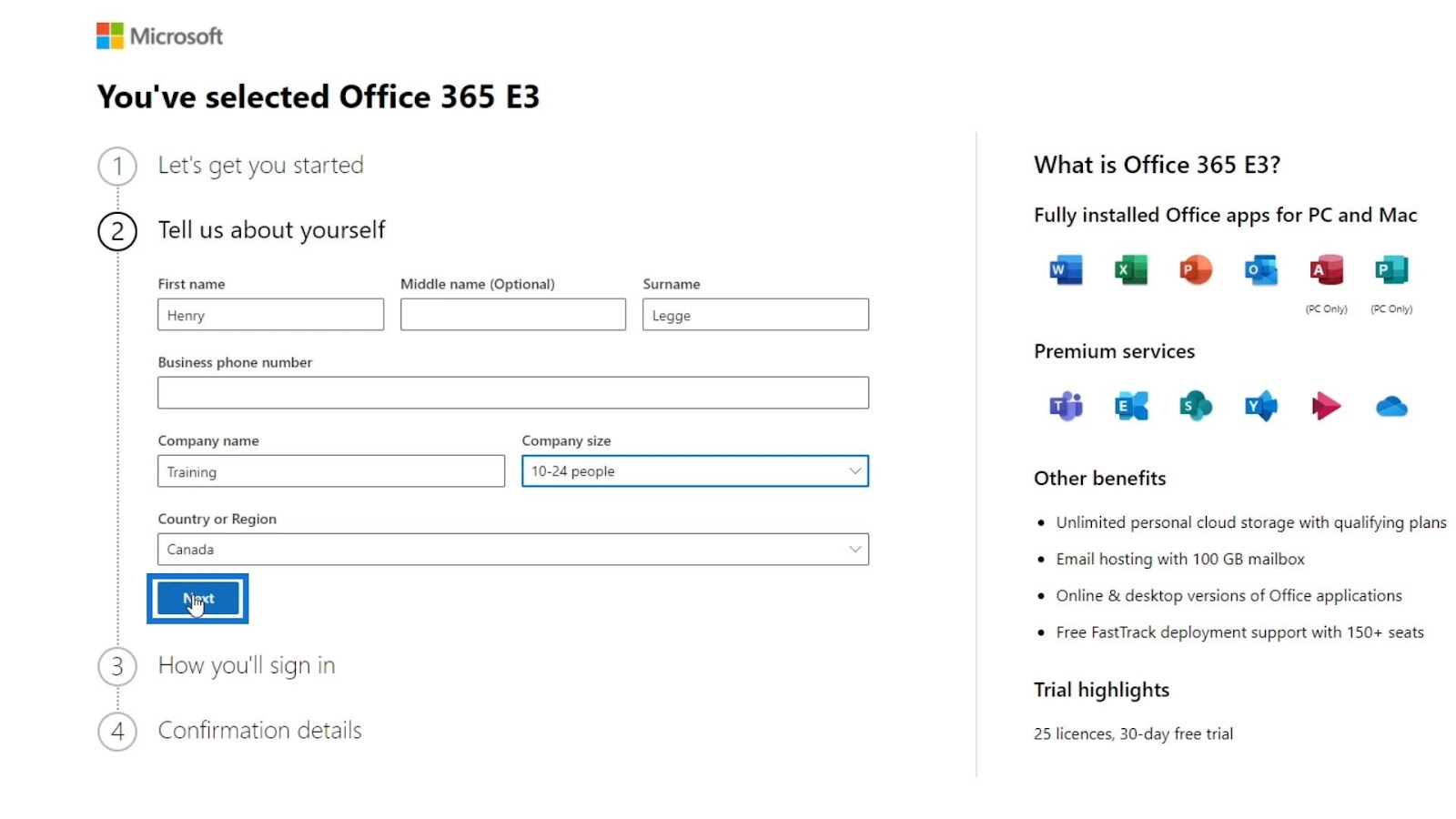The image size is (1456, 819).
Task: Click the Yammer service icon
Action: click(1261, 406)
